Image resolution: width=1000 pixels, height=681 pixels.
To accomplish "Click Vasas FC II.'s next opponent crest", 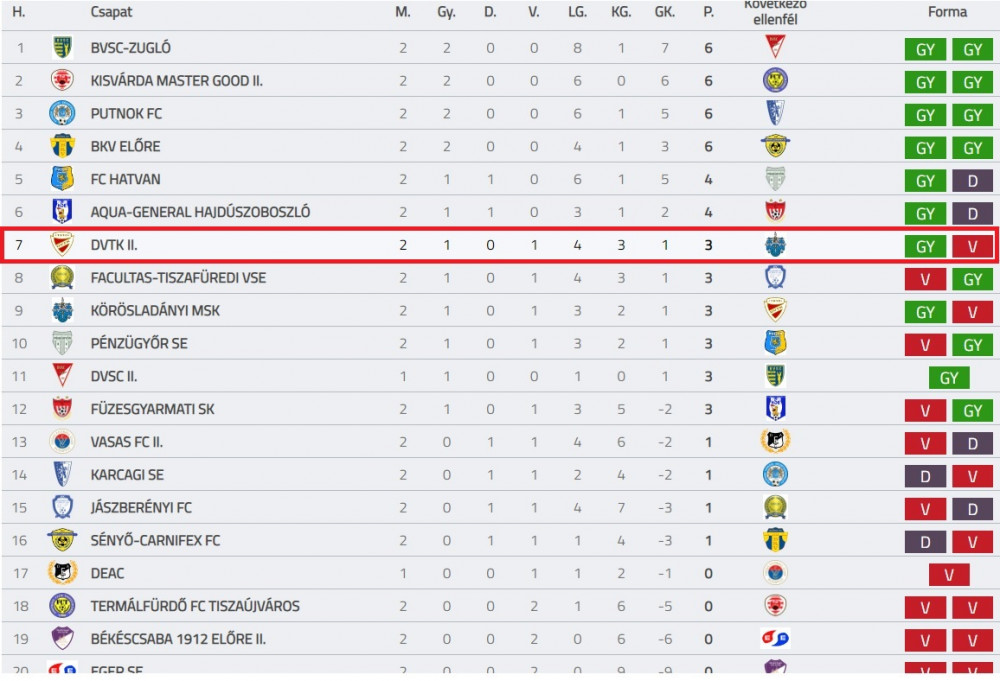I will pos(775,442).
